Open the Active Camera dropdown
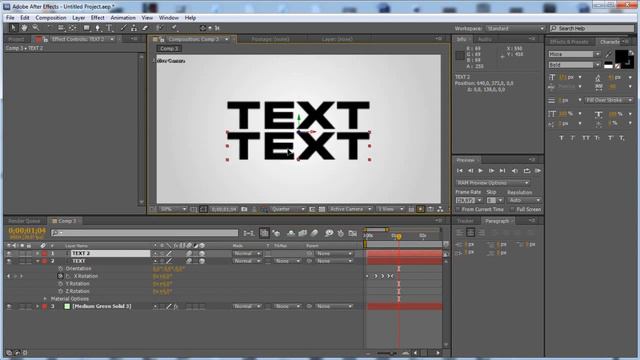The image size is (640, 360). 350,209
